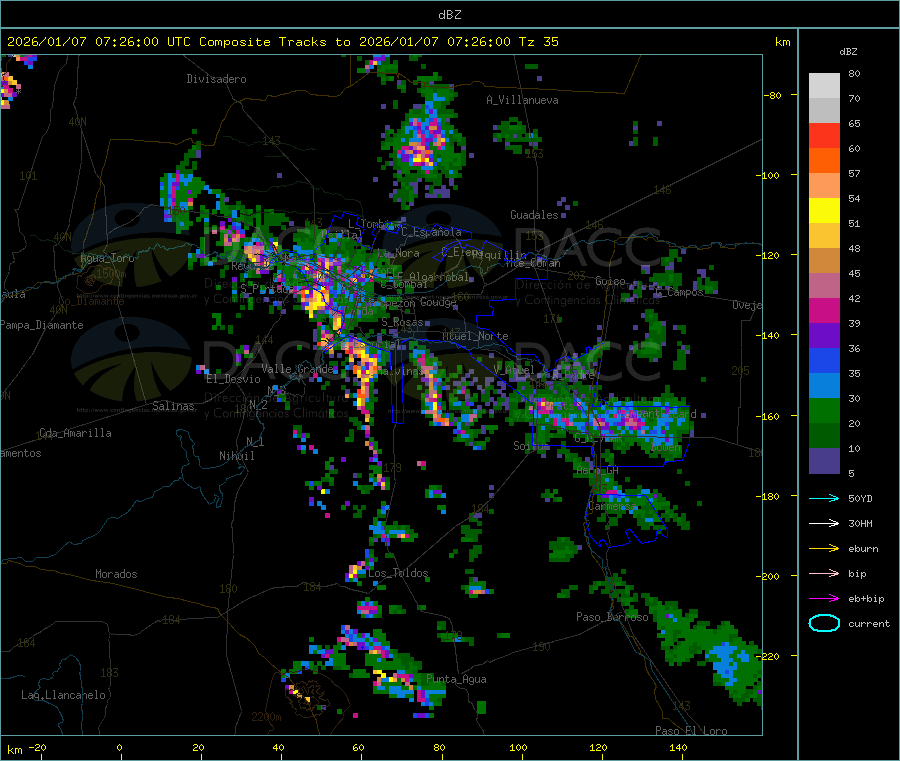Click the Paso_El_Loro map label

[x=691, y=731]
